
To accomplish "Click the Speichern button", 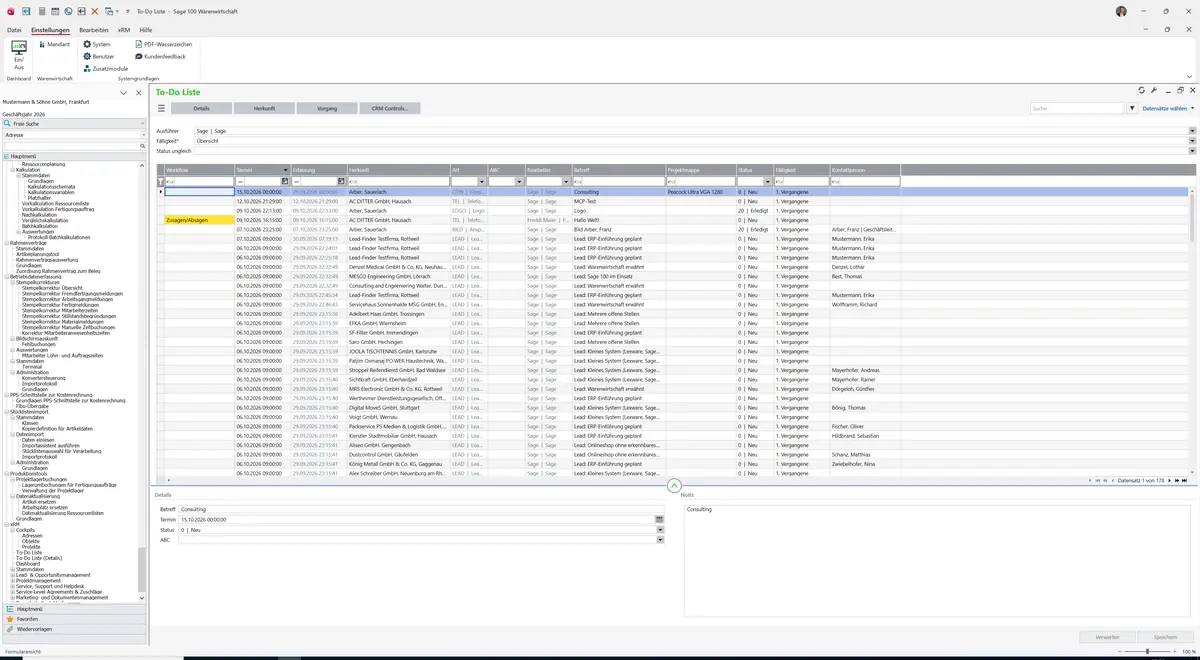I will [x=1165, y=637].
